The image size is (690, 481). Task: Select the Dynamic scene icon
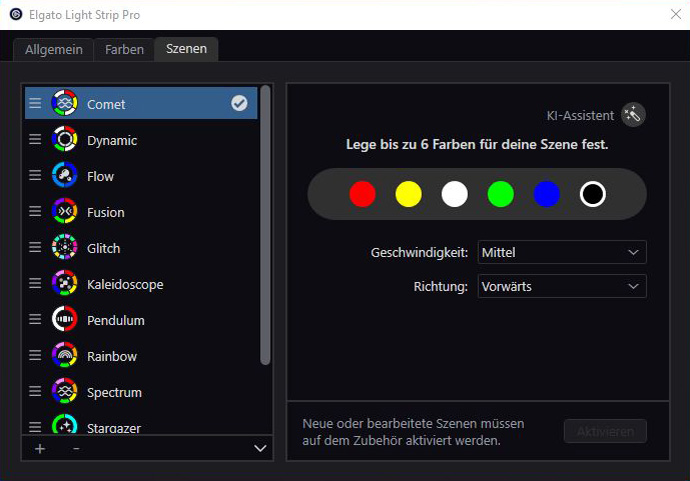pyautogui.click(x=65, y=140)
